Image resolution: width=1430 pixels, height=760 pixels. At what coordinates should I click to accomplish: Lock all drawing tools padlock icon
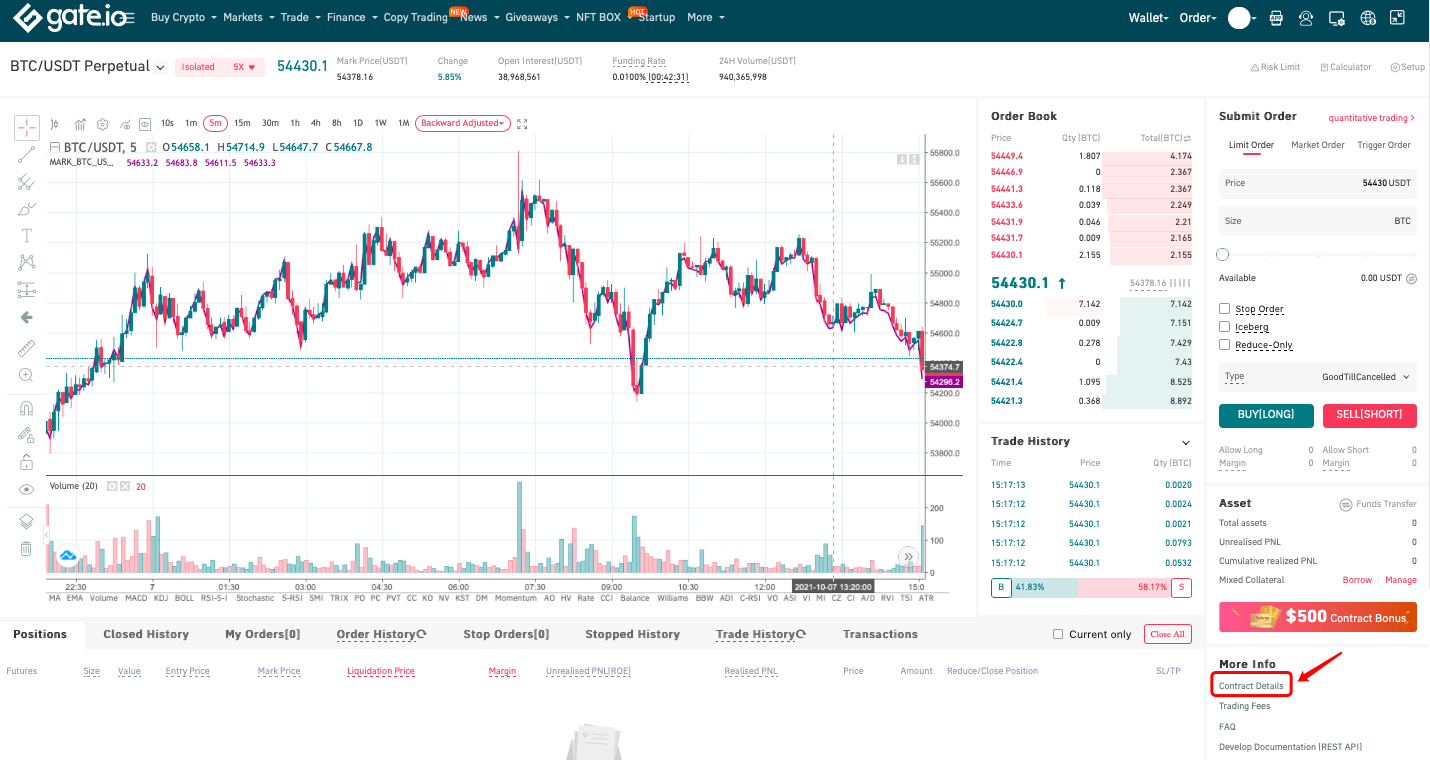pyautogui.click(x=27, y=462)
